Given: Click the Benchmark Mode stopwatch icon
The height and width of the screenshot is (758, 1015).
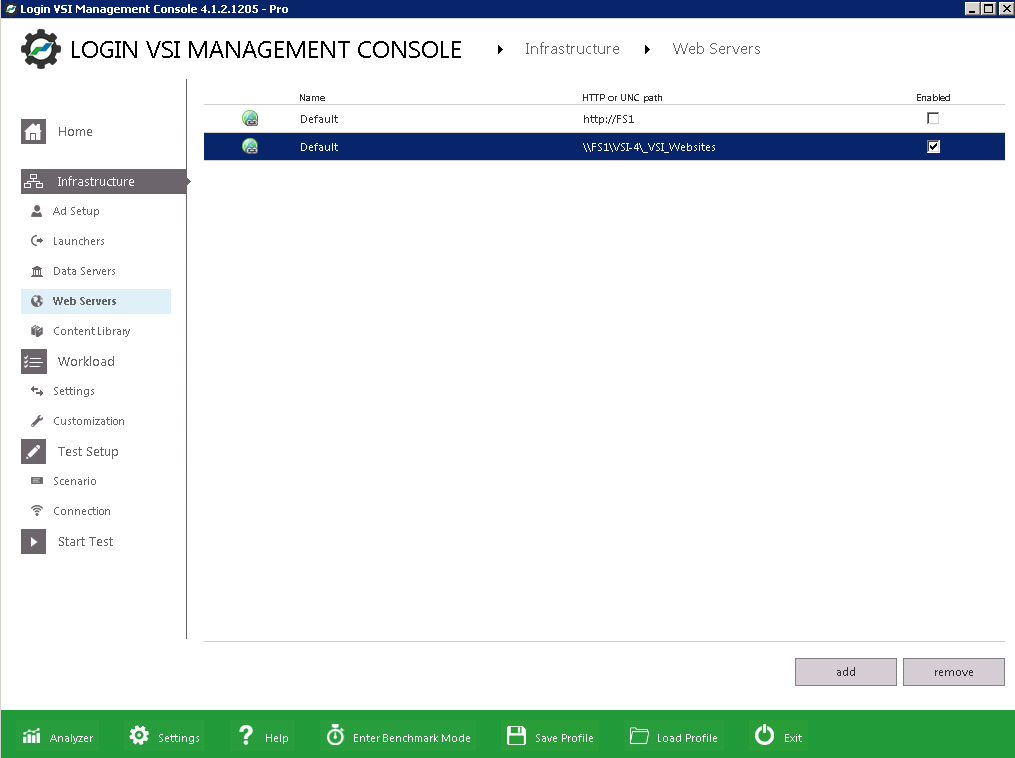Looking at the screenshot, I should coord(335,735).
